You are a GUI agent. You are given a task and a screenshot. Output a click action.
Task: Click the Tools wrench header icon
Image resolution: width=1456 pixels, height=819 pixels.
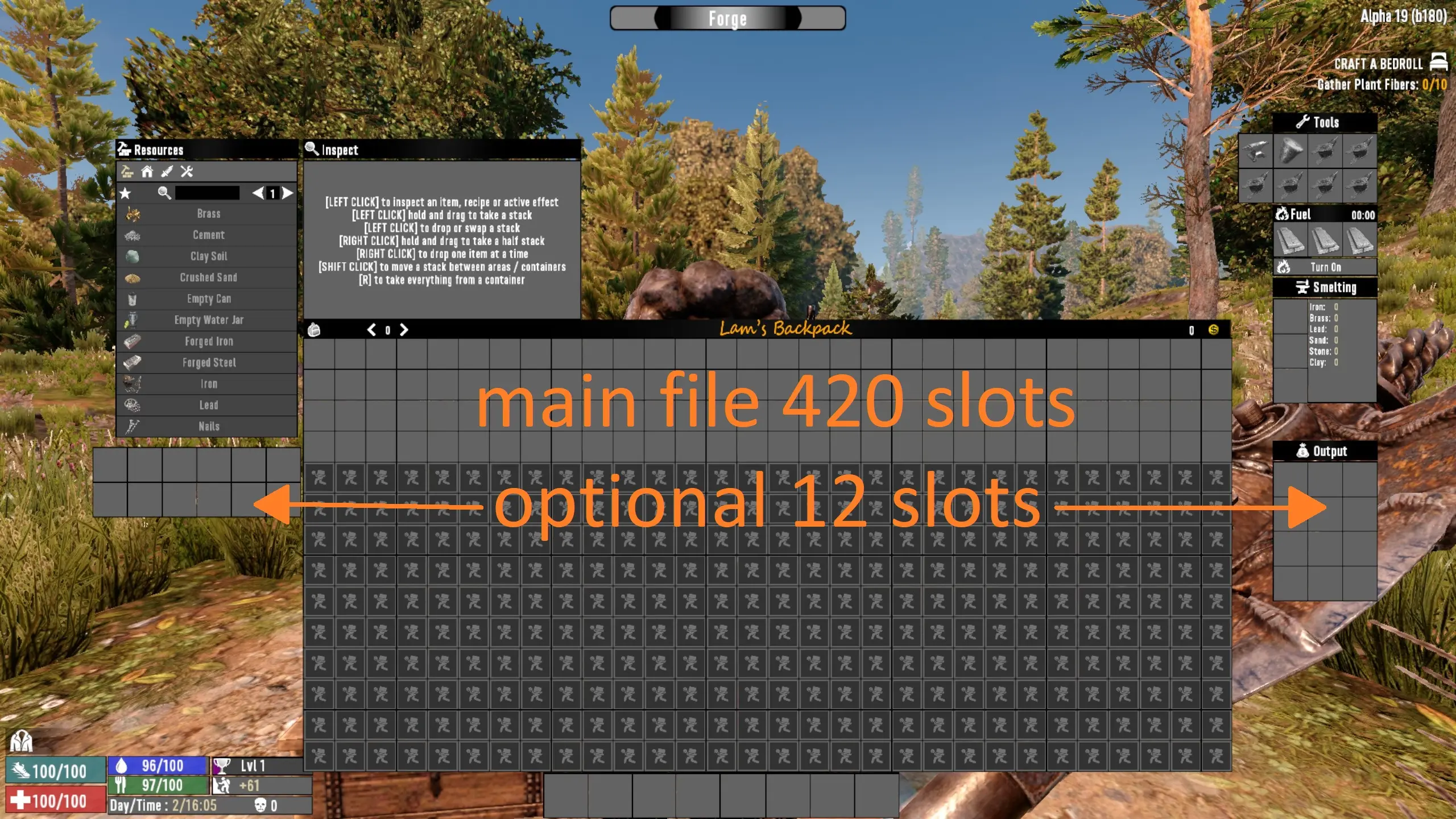coord(1302,122)
